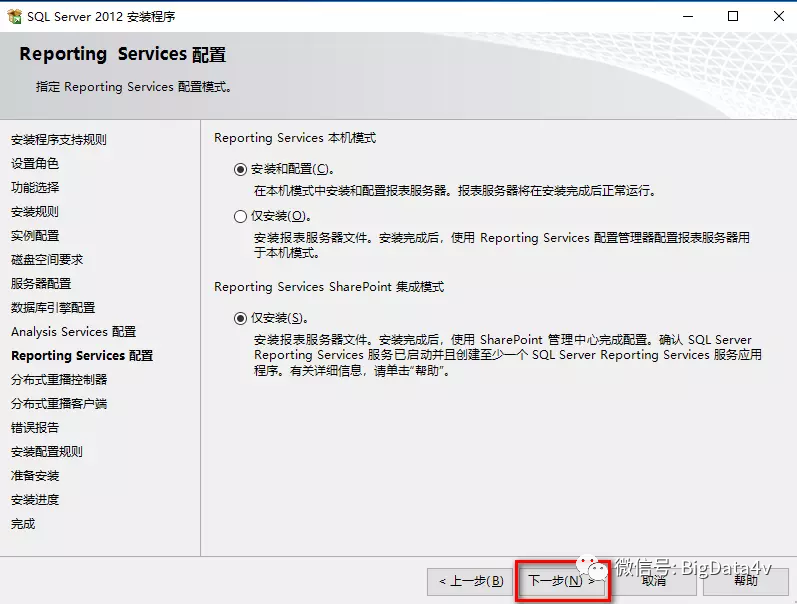Click the SQL Server setup title bar icon

pyautogui.click(x=14, y=16)
